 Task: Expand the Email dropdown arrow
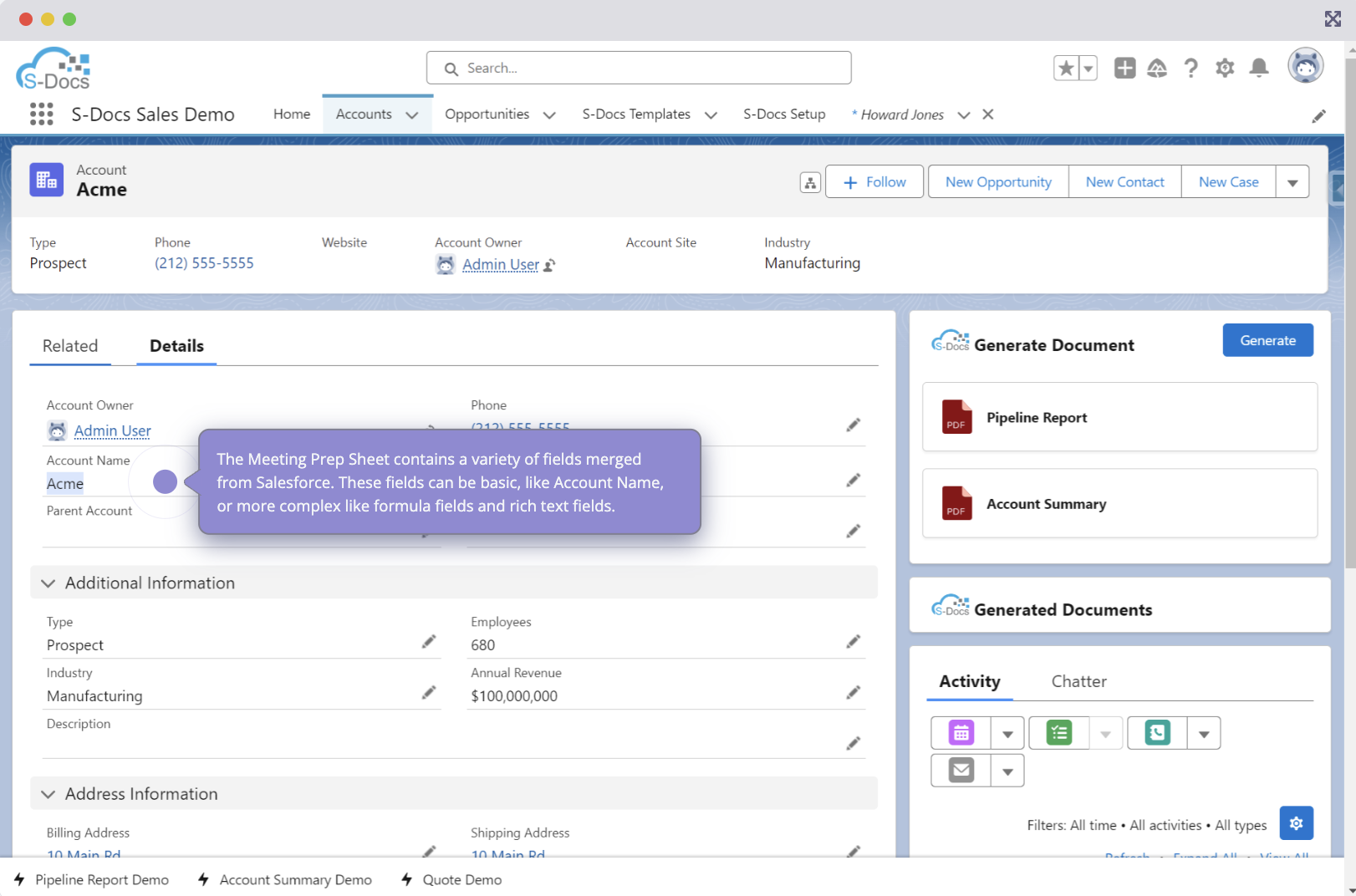point(1007,771)
